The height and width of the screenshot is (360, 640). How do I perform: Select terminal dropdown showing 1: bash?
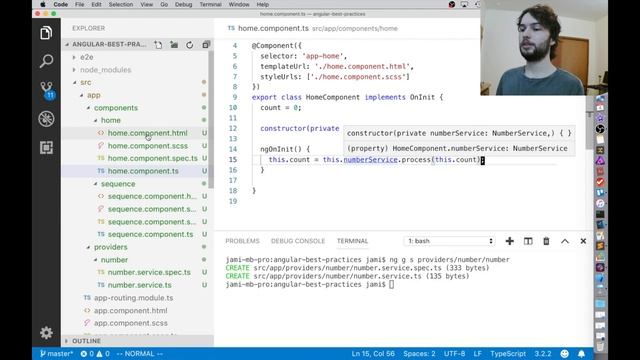pyautogui.click(x=449, y=241)
